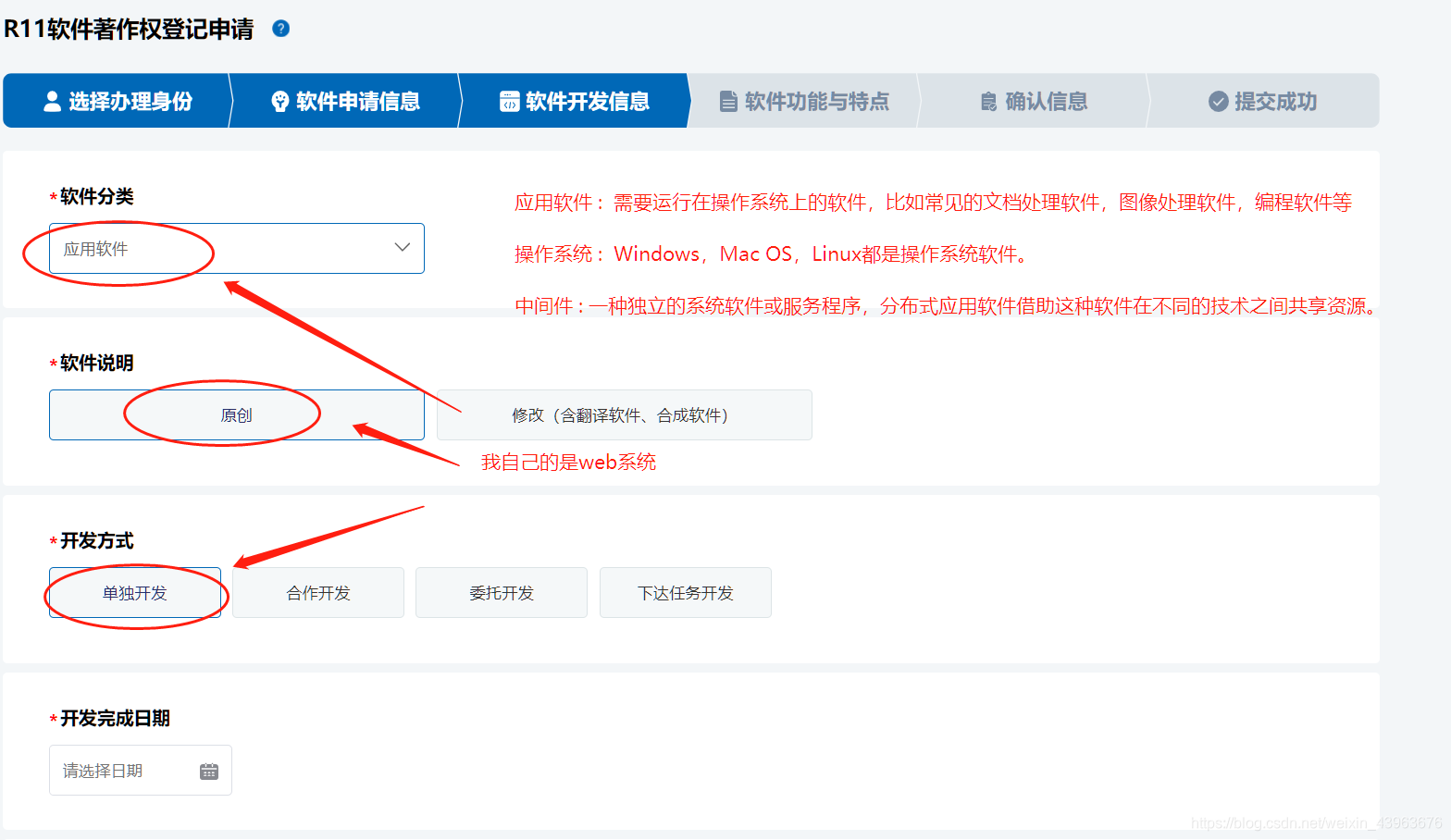Select 单独开发 development method
Image resolution: width=1451 pixels, height=840 pixels.
coord(135,593)
